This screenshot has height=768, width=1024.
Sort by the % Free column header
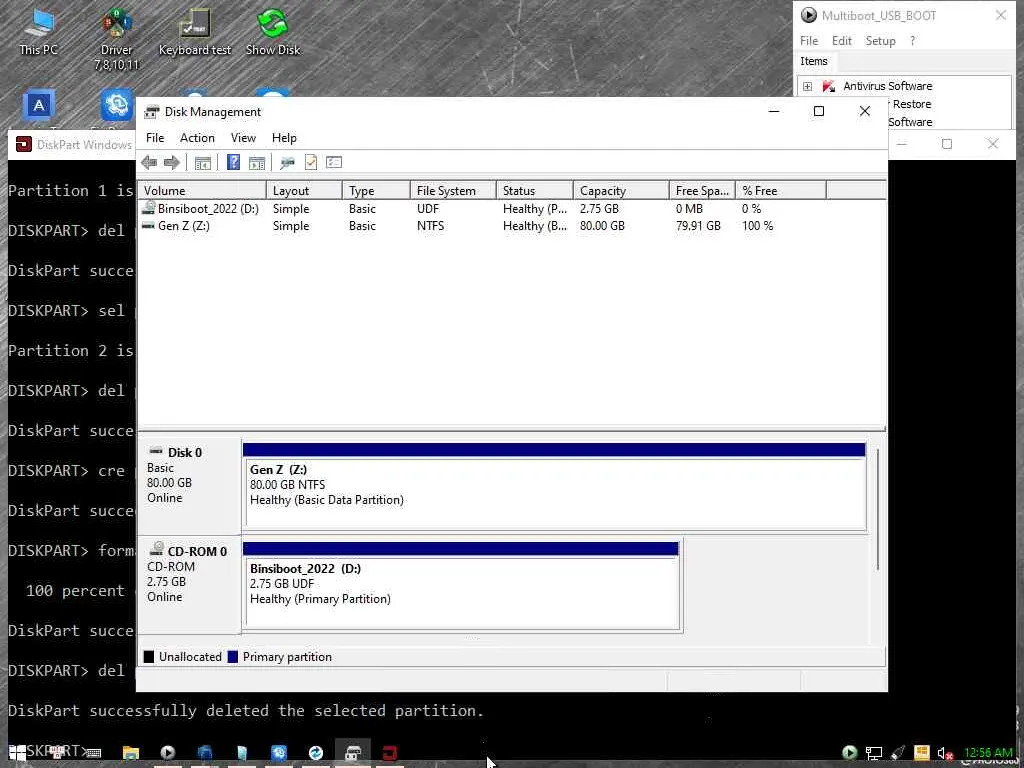click(781, 191)
